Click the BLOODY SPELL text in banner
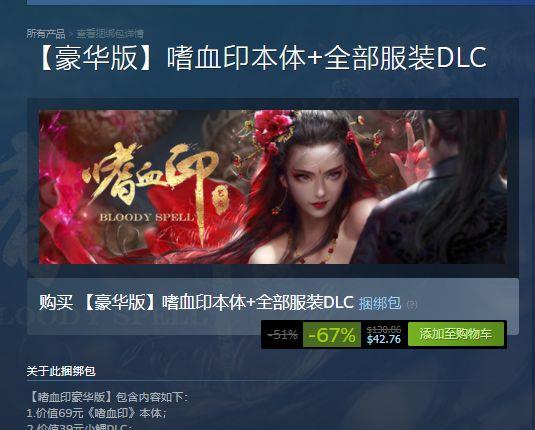This screenshot has height=430, width=535. pyautogui.click(x=147, y=217)
